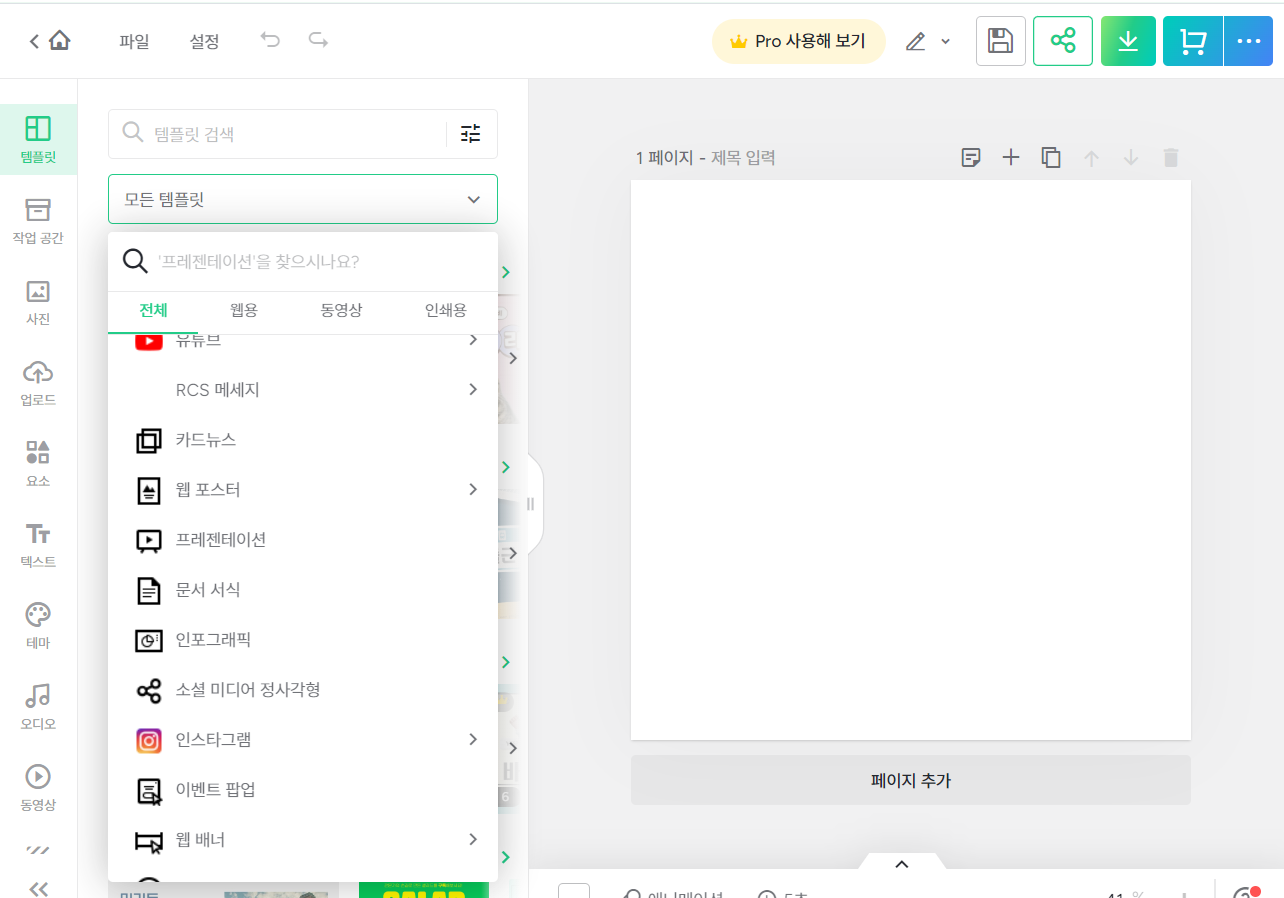Click the save disk icon in toolbar
The width and height of the screenshot is (1284, 898).
(x=1000, y=41)
